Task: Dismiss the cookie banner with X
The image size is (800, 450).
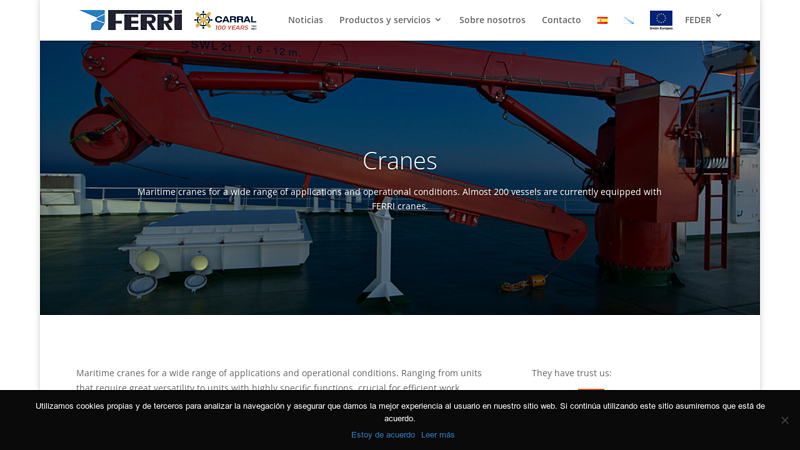Action: 785,420
